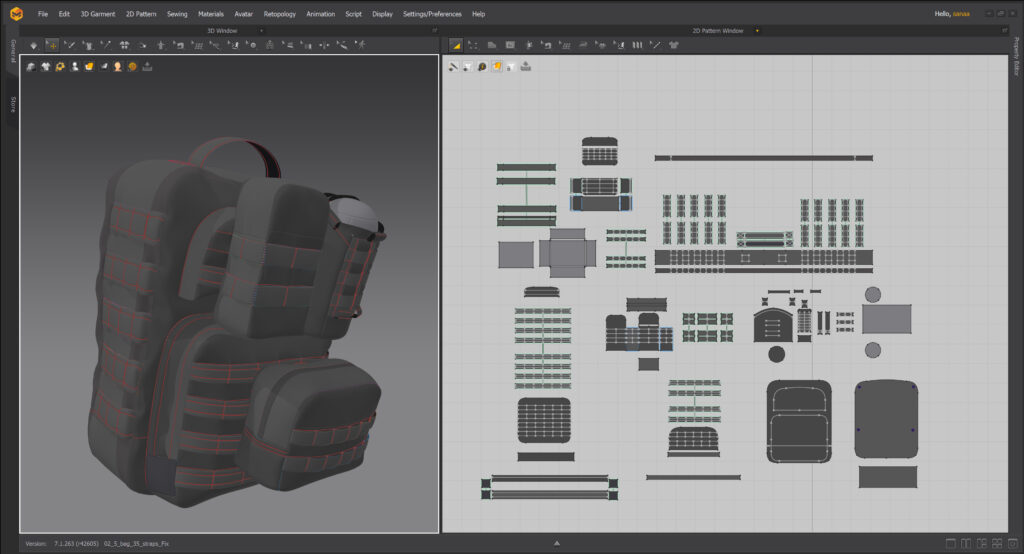Open the 2D Pattern menu
This screenshot has width=1024, height=554.
pyautogui.click(x=141, y=14)
